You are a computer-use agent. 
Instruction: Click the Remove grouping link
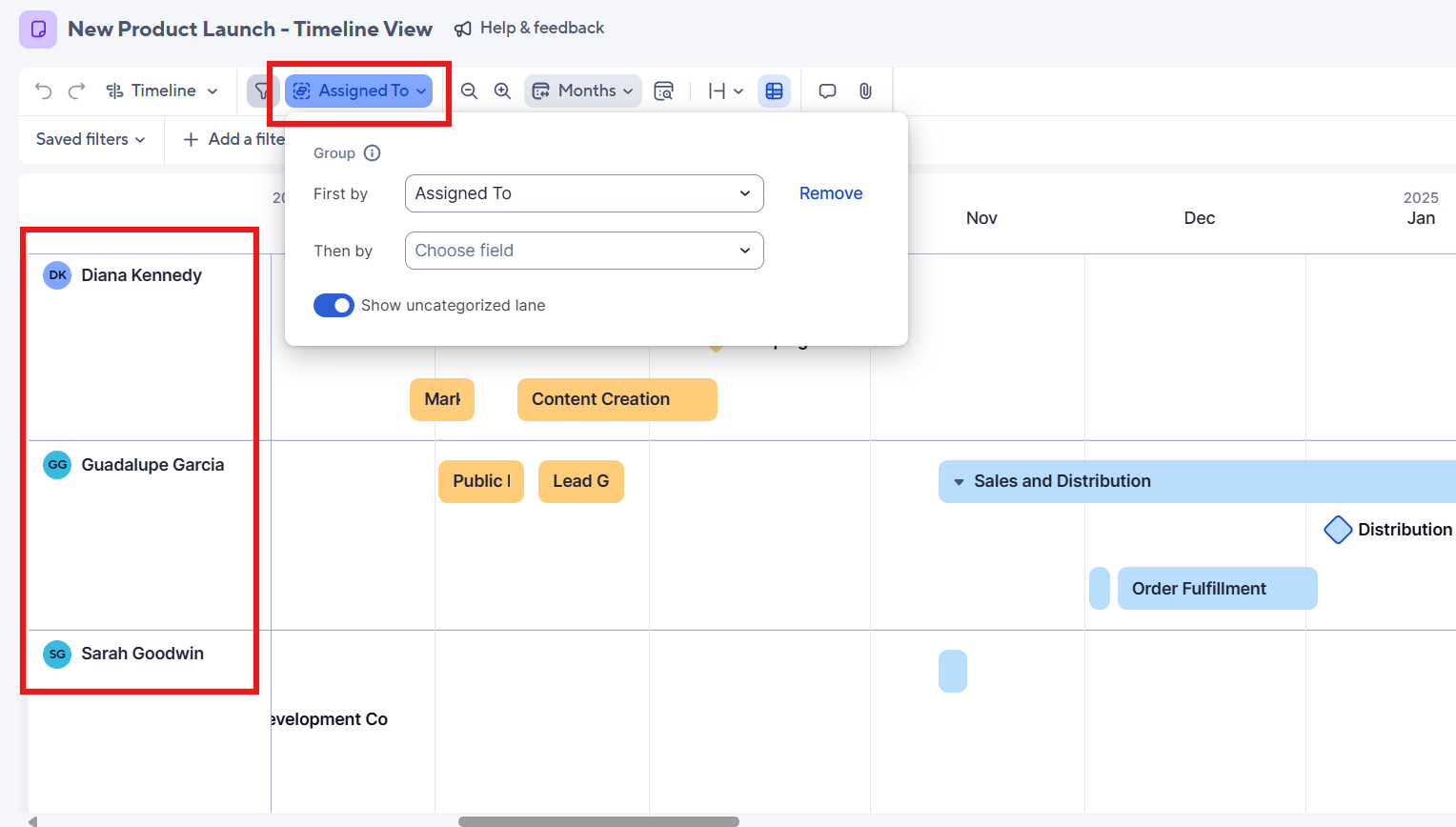tap(830, 193)
